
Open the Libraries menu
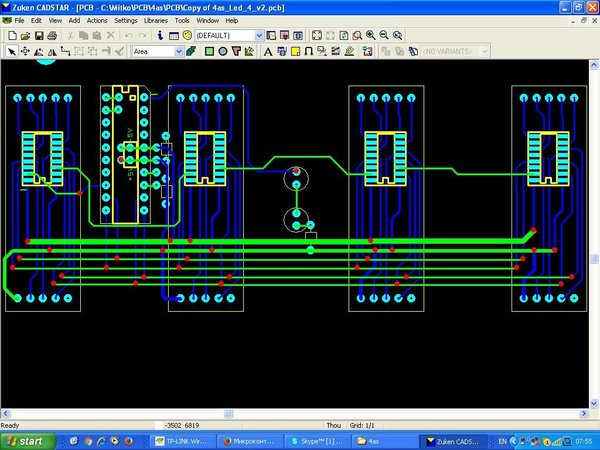[x=156, y=21]
